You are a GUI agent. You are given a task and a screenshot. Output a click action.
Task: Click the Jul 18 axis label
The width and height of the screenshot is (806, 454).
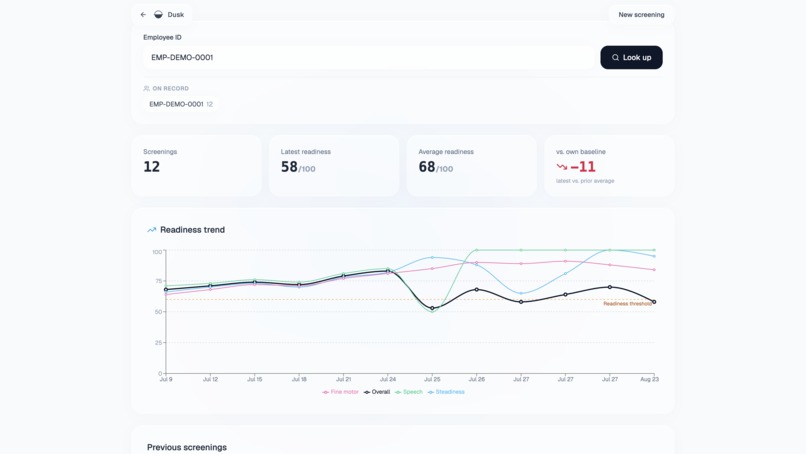[299, 379]
